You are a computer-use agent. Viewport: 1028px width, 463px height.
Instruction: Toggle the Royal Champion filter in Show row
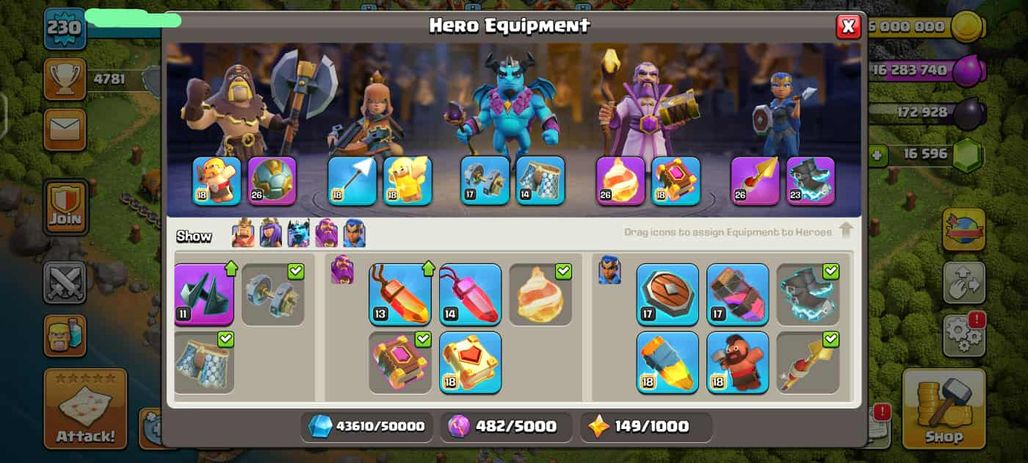[354, 233]
